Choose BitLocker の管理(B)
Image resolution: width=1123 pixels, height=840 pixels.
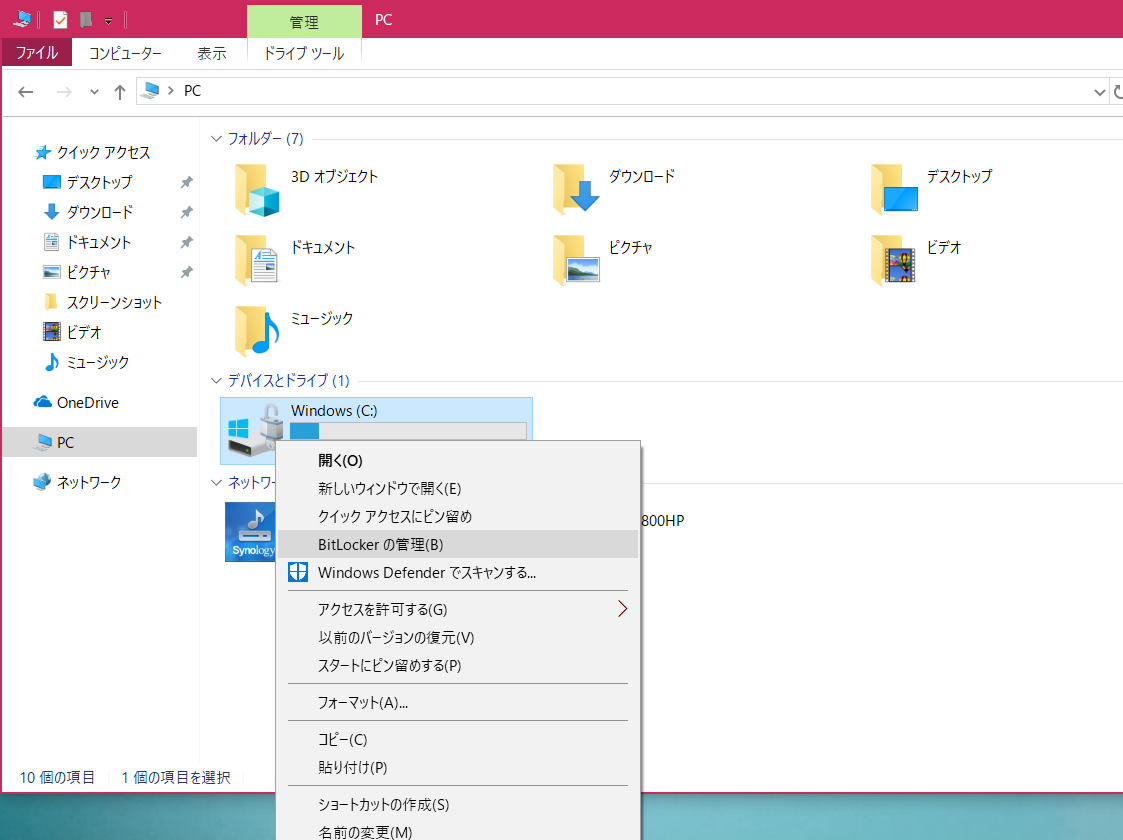[x=457, y=544]
